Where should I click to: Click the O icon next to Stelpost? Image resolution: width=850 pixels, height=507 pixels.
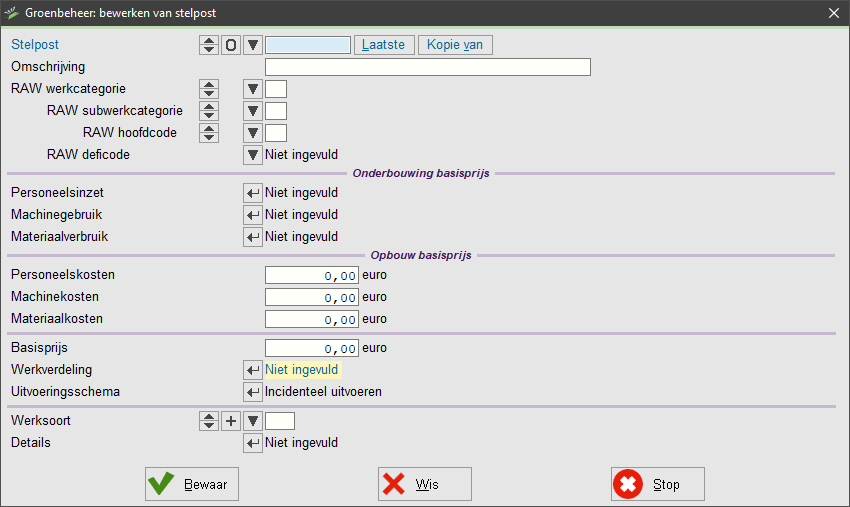[231, 45]
